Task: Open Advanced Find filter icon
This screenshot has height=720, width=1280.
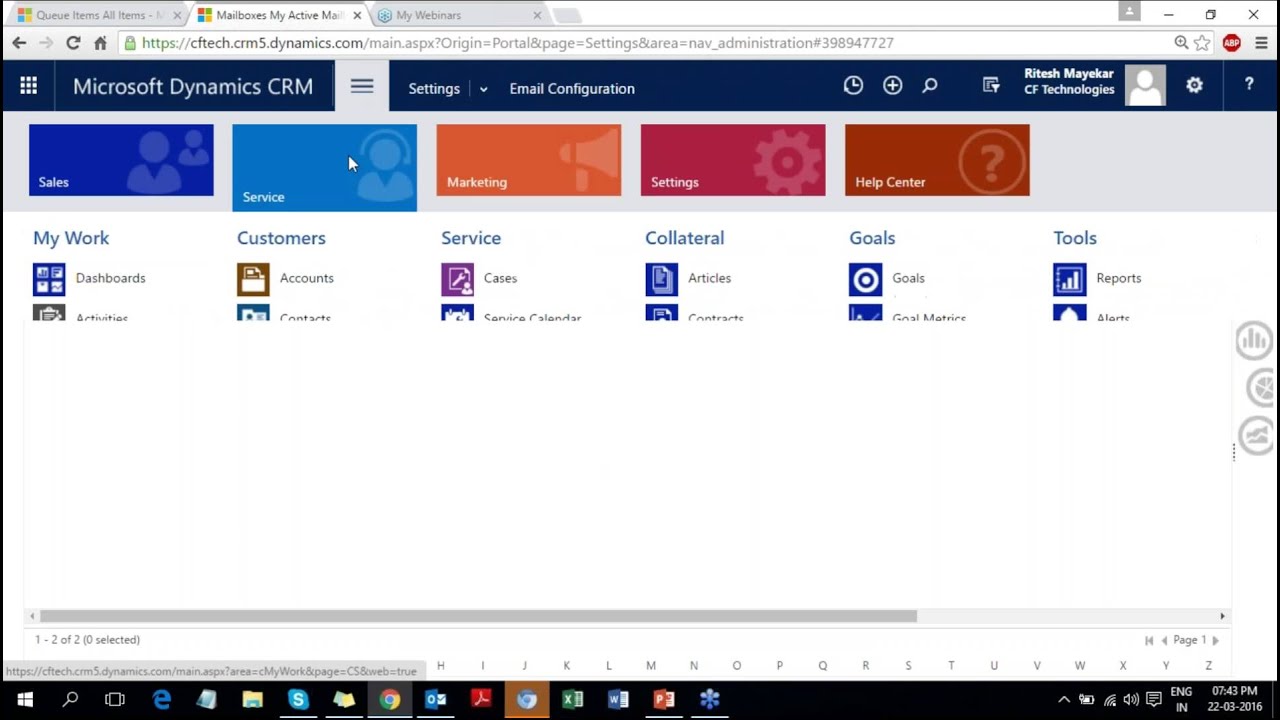Action: click(x=991, y=86)
